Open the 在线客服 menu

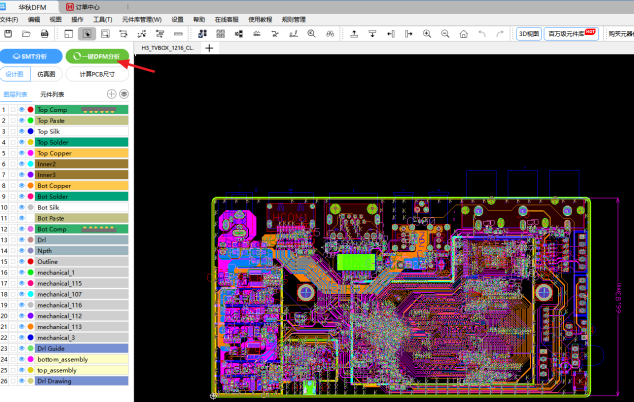pos(226,19)
